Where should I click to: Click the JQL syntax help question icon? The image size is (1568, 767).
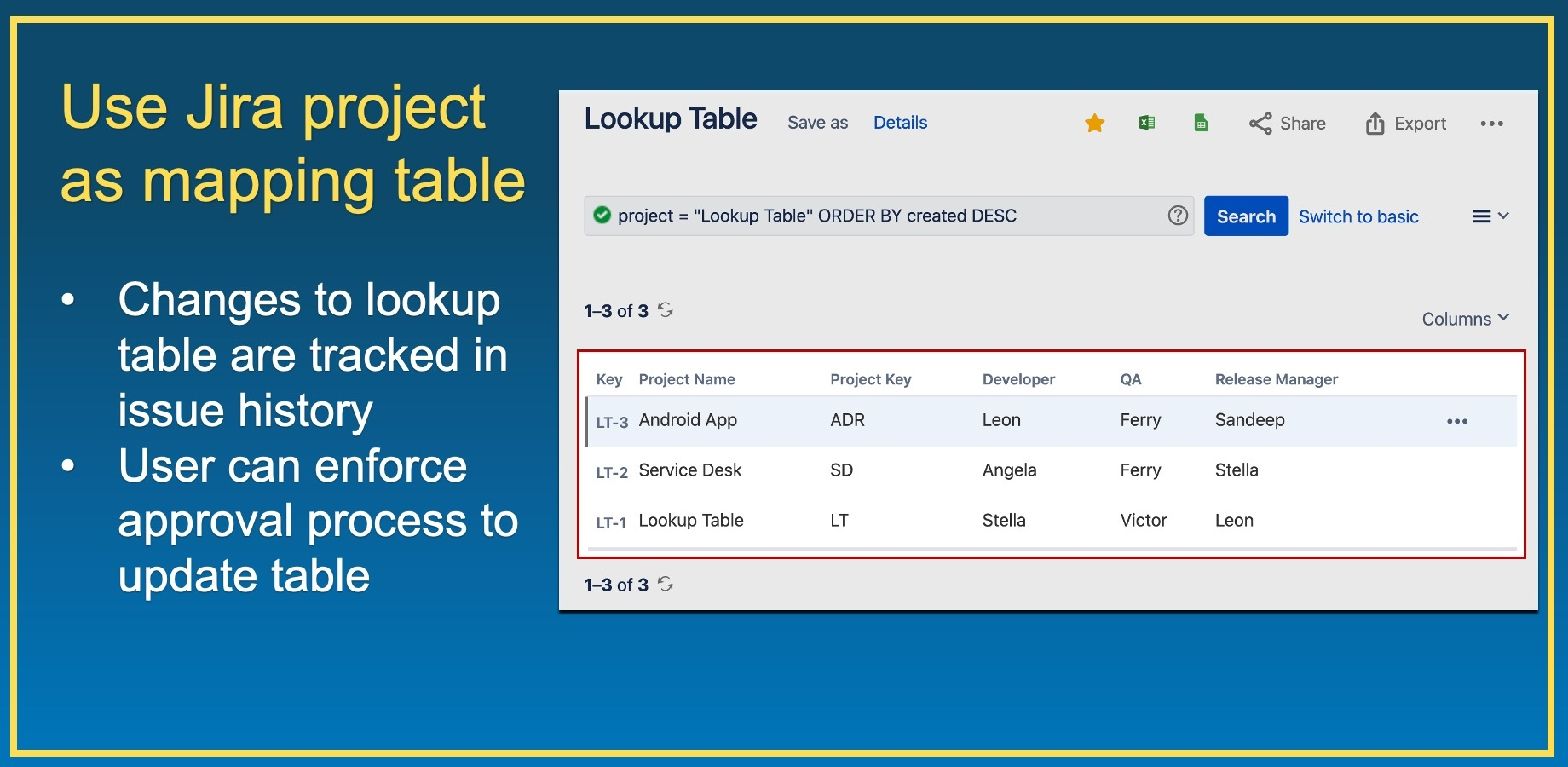[x=1178, y=216]
